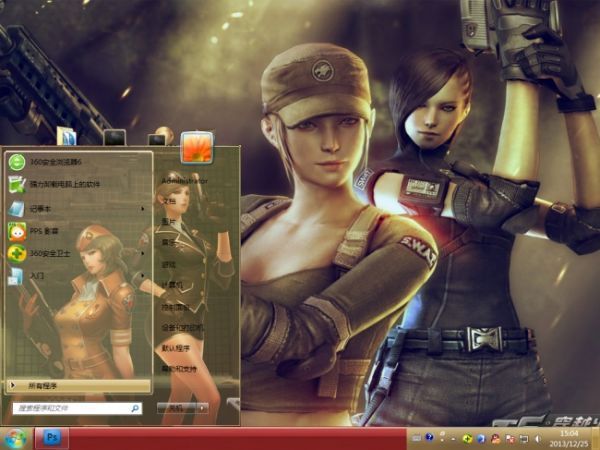Click the blue help question mark tray icon
Viewport: 600px width, 450px height.
429,437
